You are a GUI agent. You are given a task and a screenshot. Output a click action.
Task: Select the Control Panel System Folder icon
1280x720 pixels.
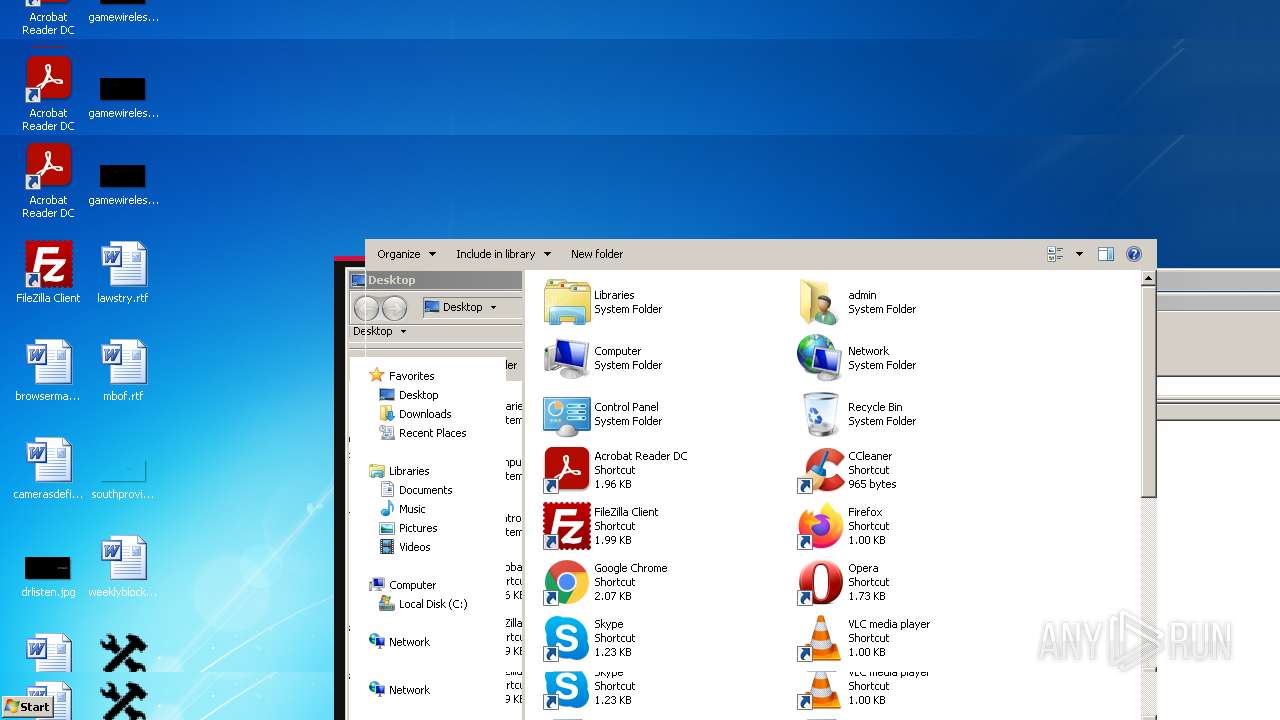(x=567, y=414)
